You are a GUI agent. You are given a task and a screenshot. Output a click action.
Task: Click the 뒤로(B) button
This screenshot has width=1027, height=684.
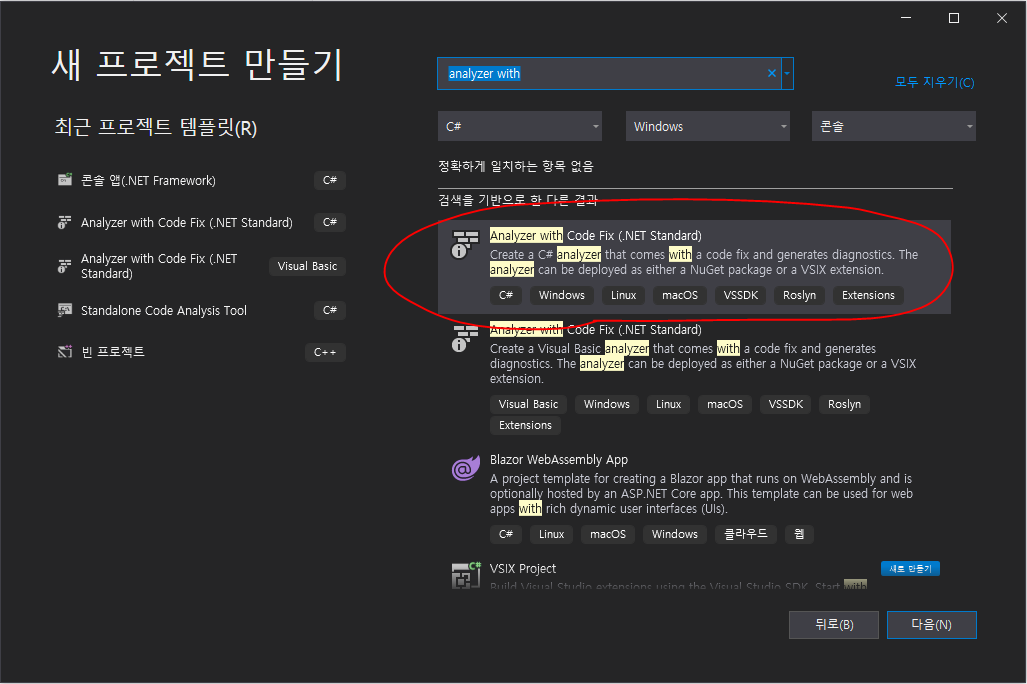(x=834, y=624)
